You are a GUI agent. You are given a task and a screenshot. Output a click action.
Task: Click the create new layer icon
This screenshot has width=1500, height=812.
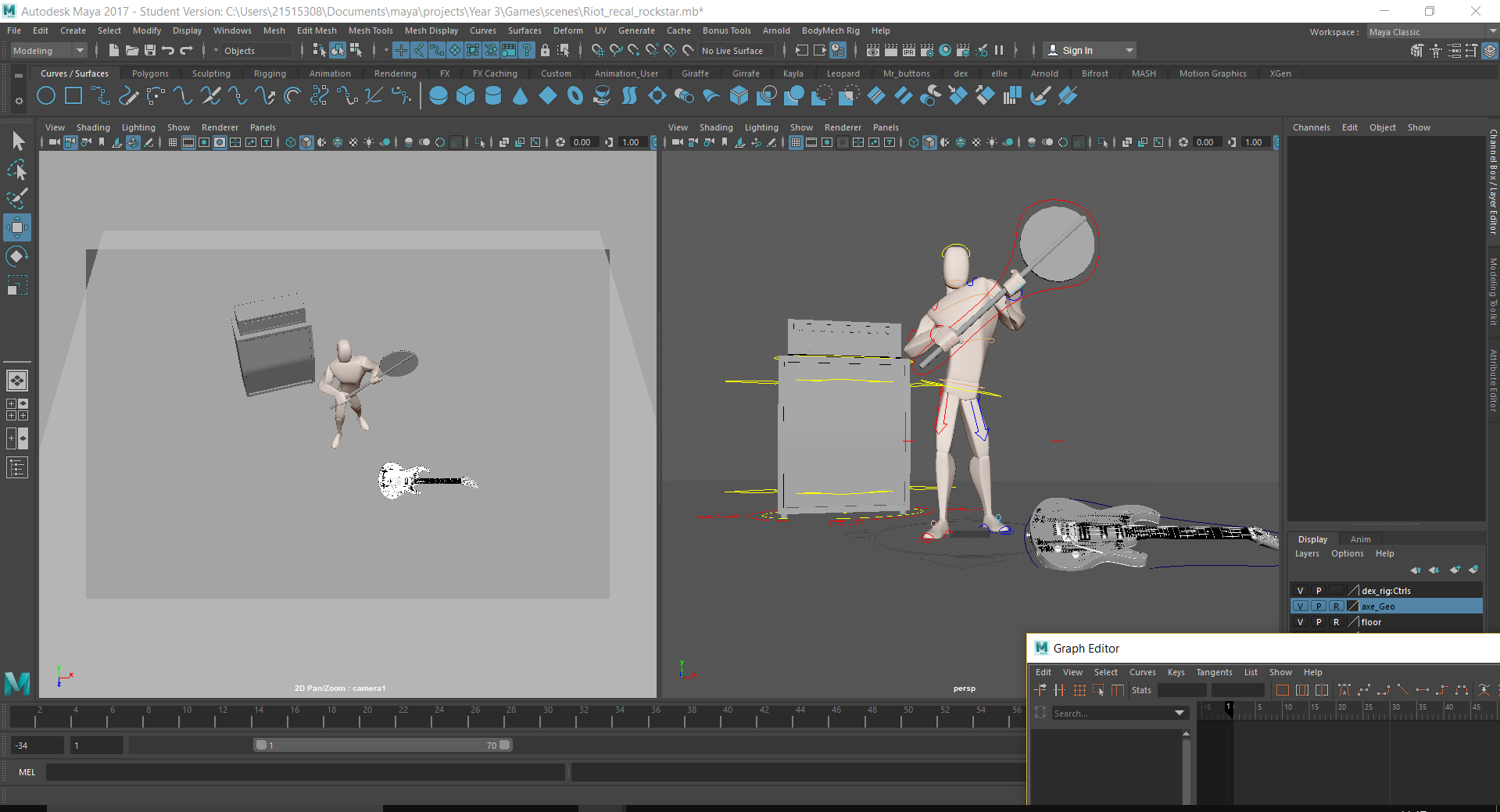click(1455, 570)
